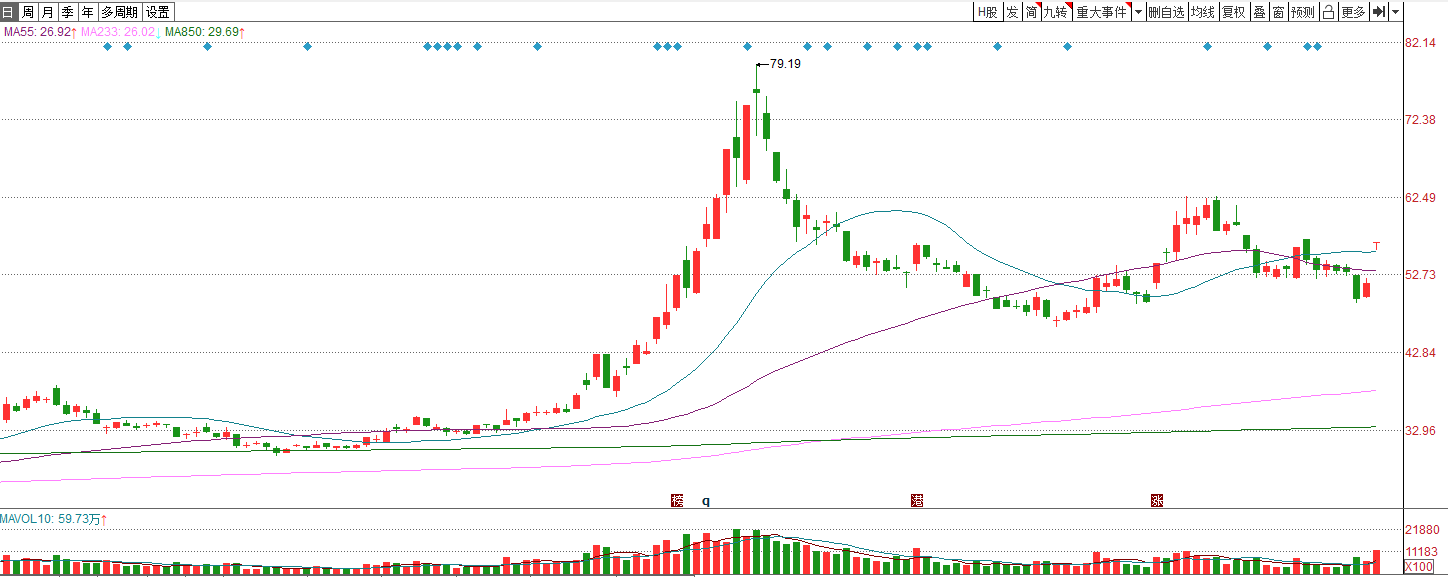Click the MA55 indicator value label
Viewport: 1448px width, 577px height.
tap(39, 32)
